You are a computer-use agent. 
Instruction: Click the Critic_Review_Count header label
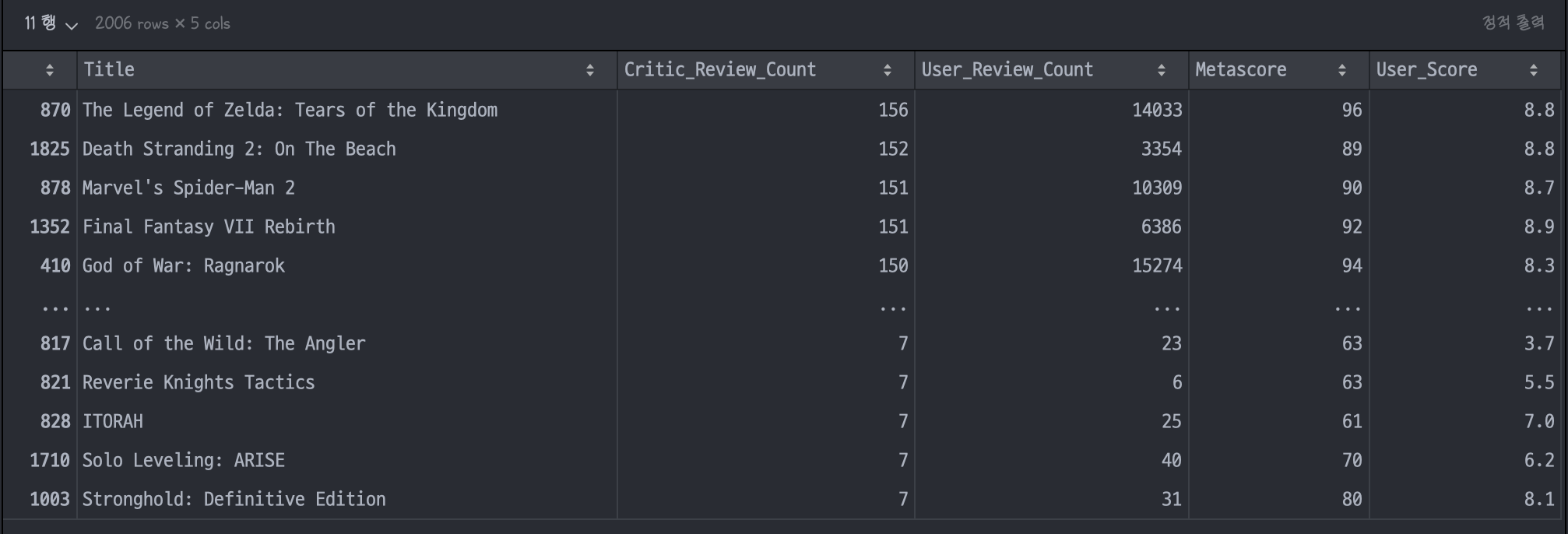720,70
